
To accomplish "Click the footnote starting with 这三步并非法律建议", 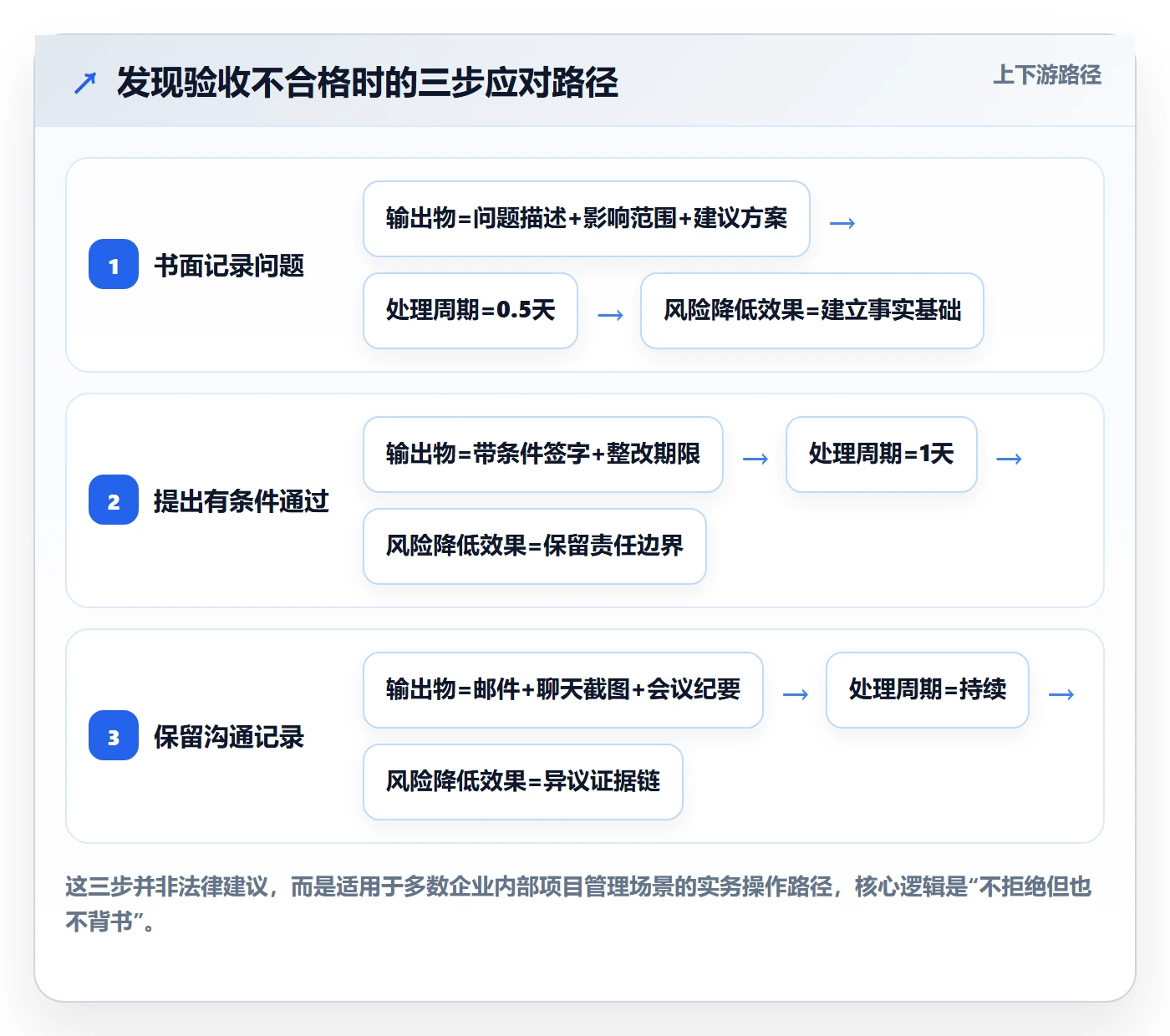I will pyautogui.click(x=578, y=904).
